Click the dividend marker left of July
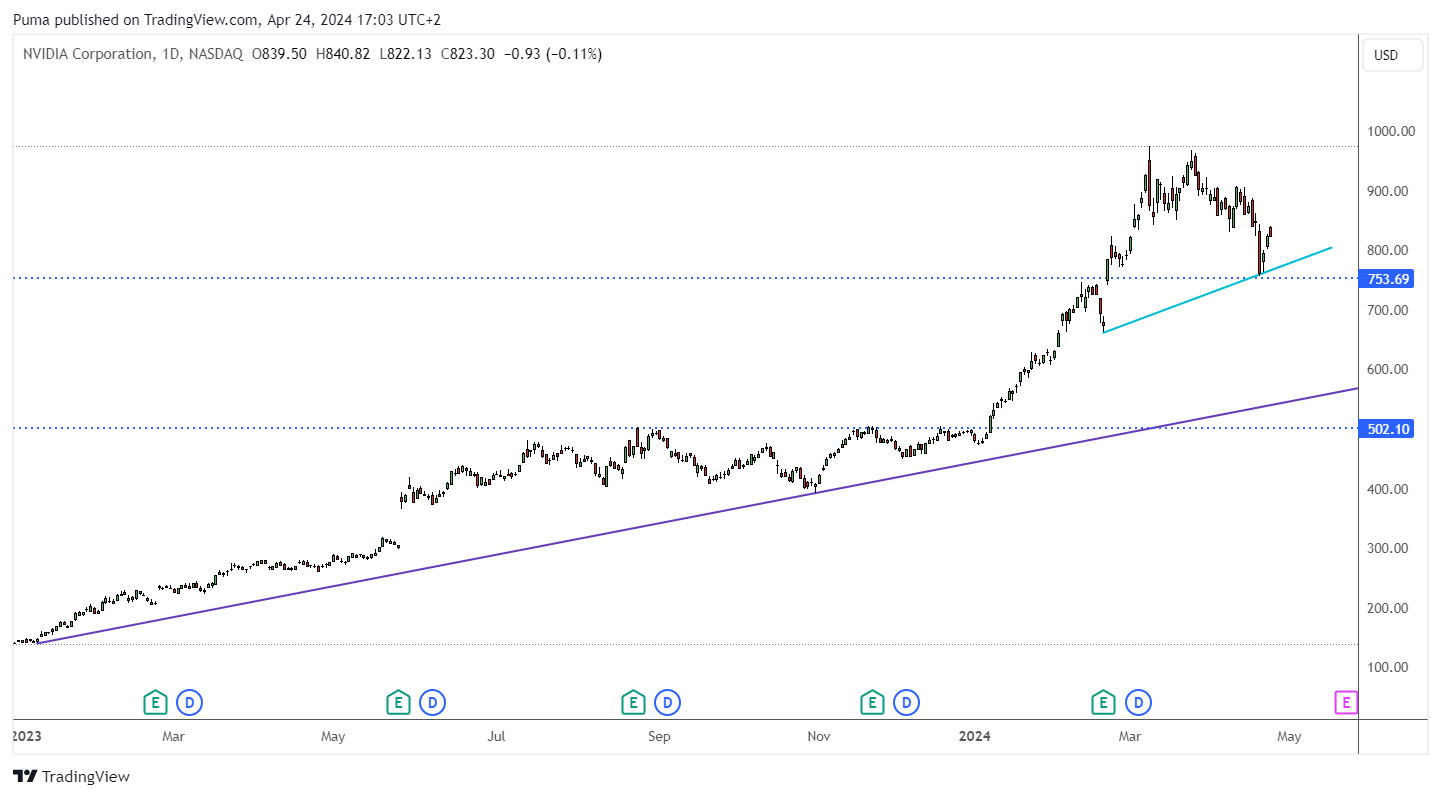Screen dimensions: 1441x798 coord(433,703)
